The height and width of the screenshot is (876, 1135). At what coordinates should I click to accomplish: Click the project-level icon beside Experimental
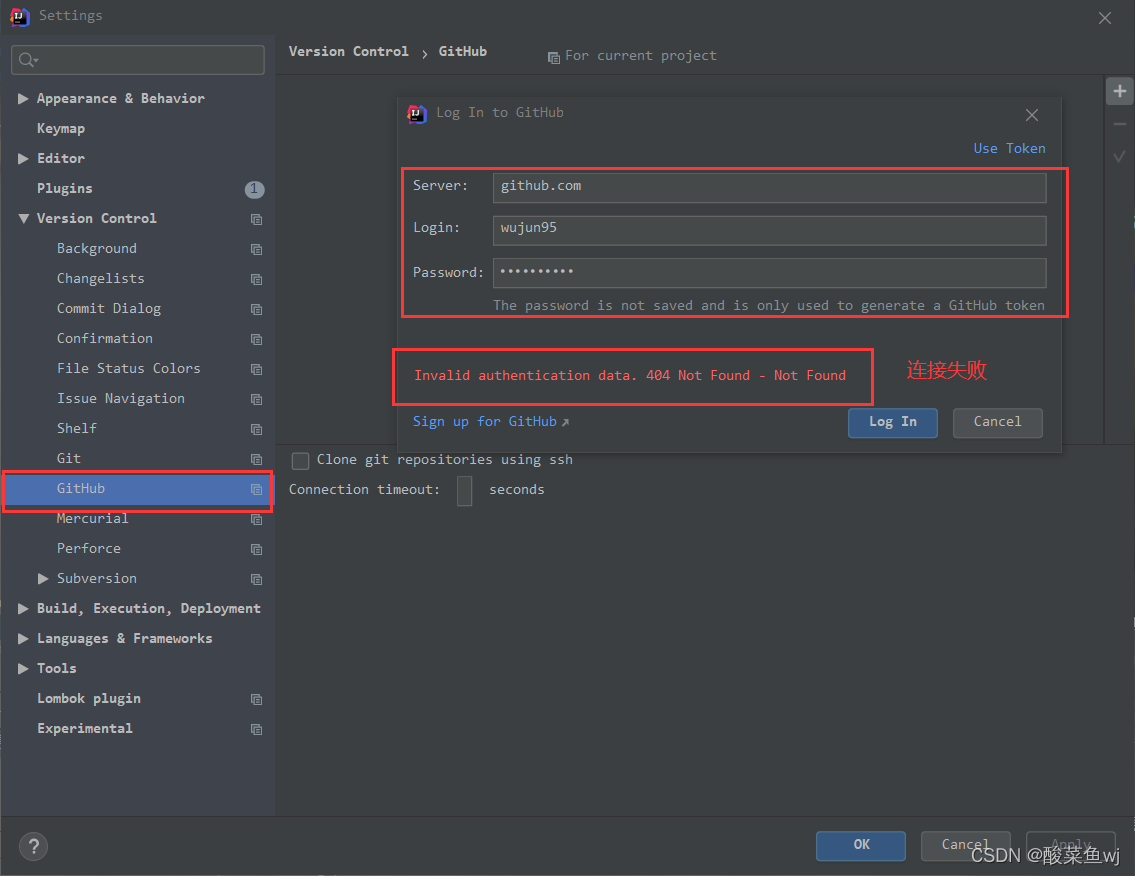256,729
